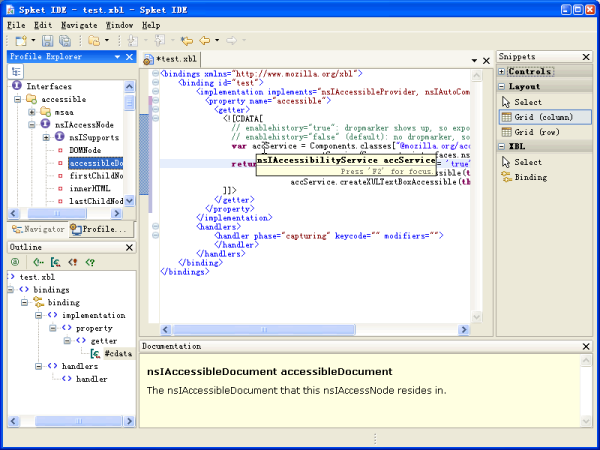
Task: Click the Select cursor tool under Layout
Action: click(x=528, y=102)
